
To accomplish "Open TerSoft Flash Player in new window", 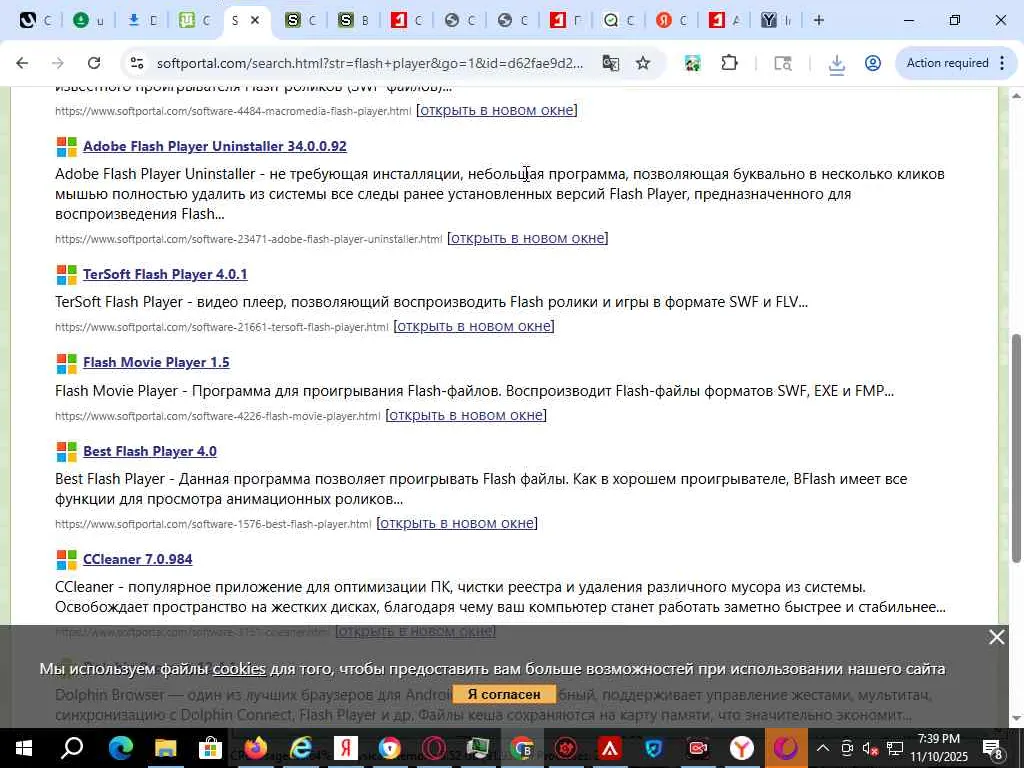I will (x=473, y=326).
